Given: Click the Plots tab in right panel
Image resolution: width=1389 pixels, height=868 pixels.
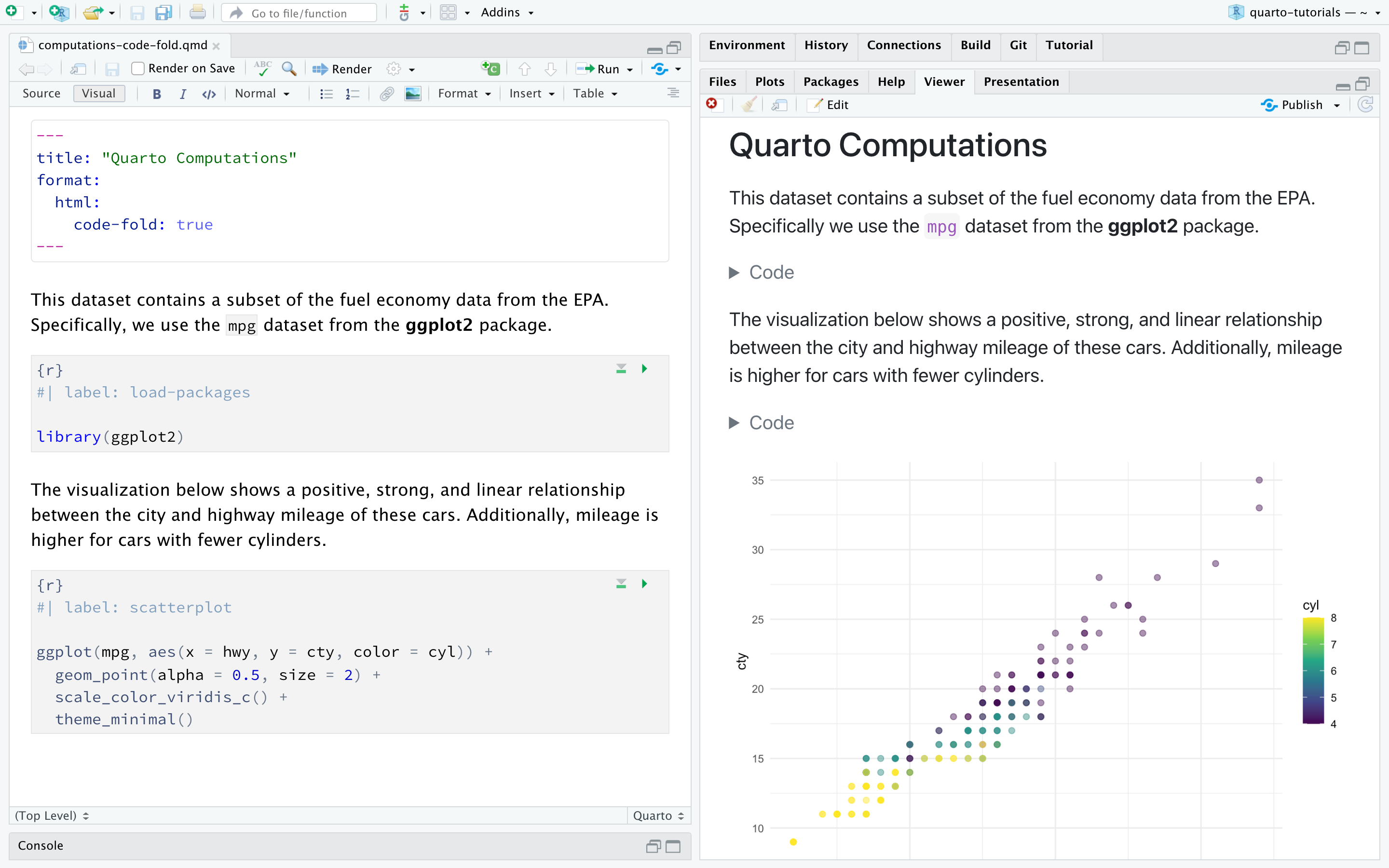Looking at the screenshot, I should click(x=768, y=82).
